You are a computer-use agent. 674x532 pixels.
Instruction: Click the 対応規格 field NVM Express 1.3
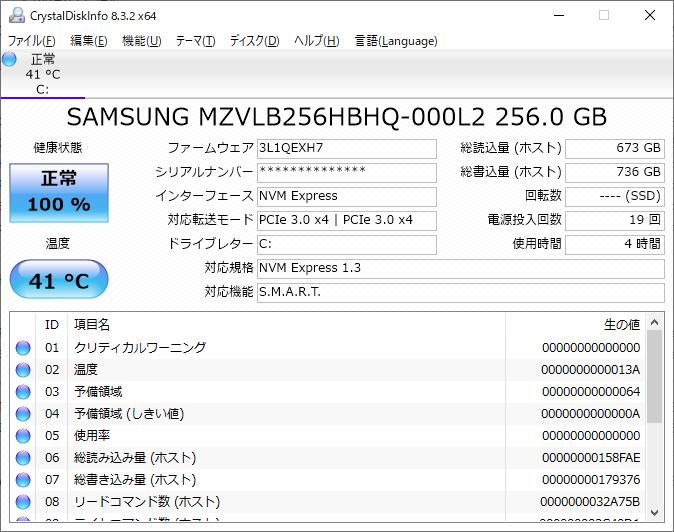pos(461,269)
